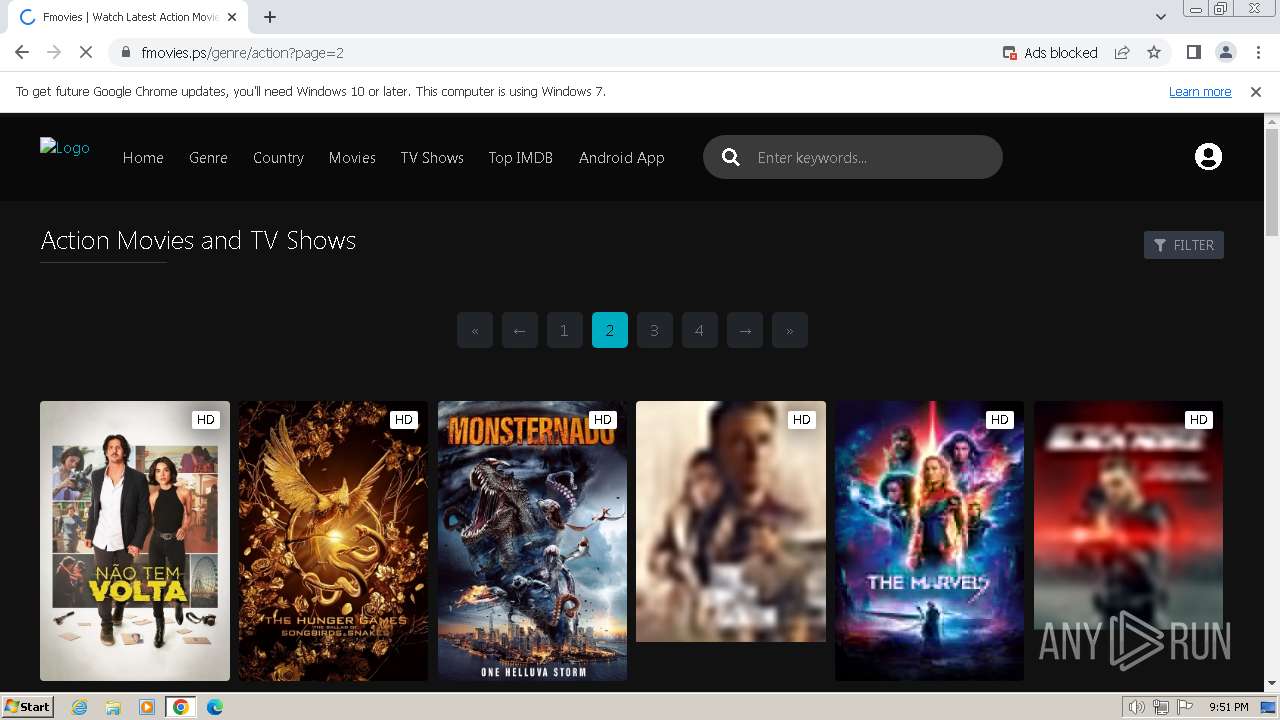Click the browser forward arrow
The width and height of the screenshot is (1280, 720).
pyautogui.click(x=54, y=53)
